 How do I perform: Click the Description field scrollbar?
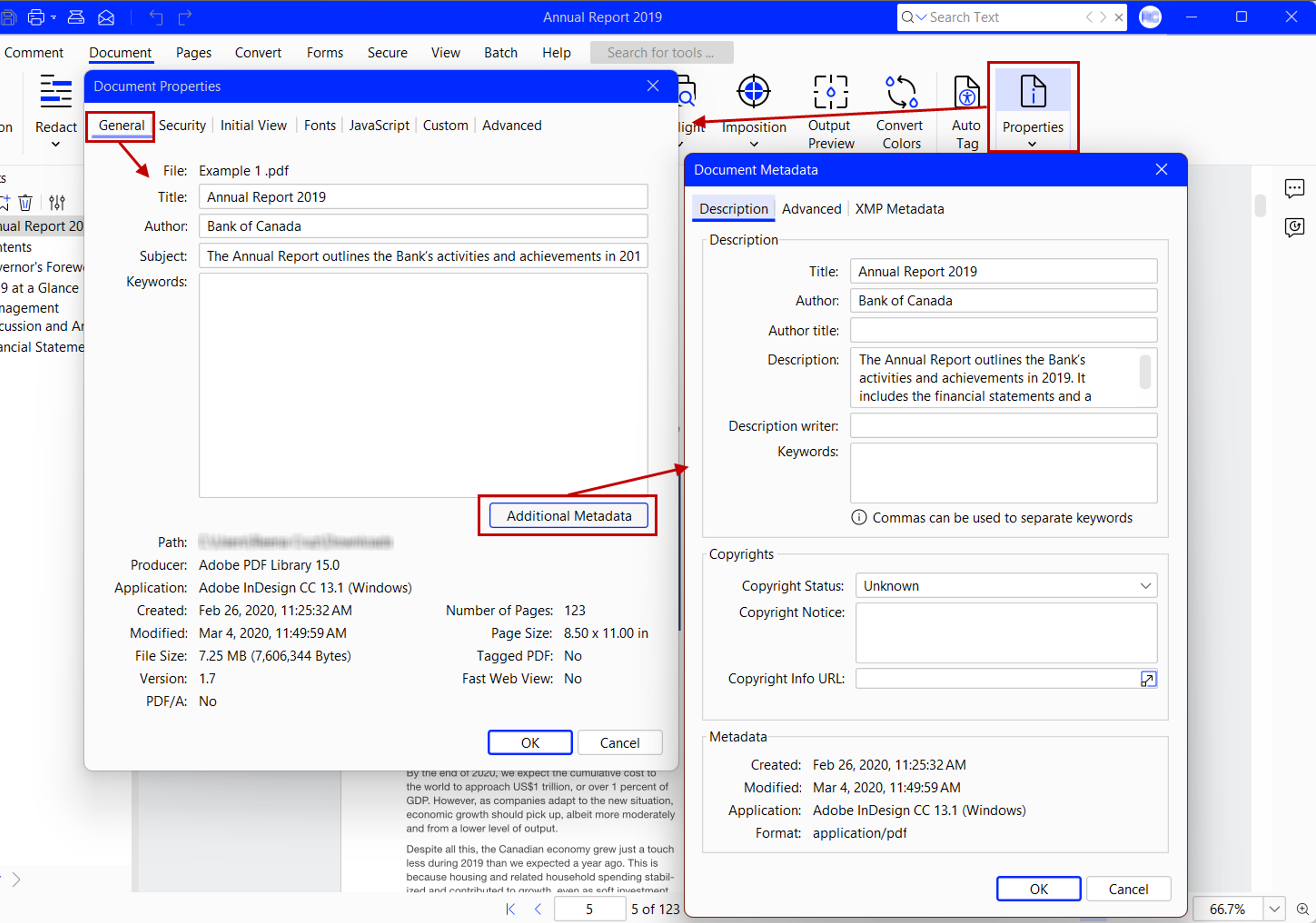tap(1145, 372)
